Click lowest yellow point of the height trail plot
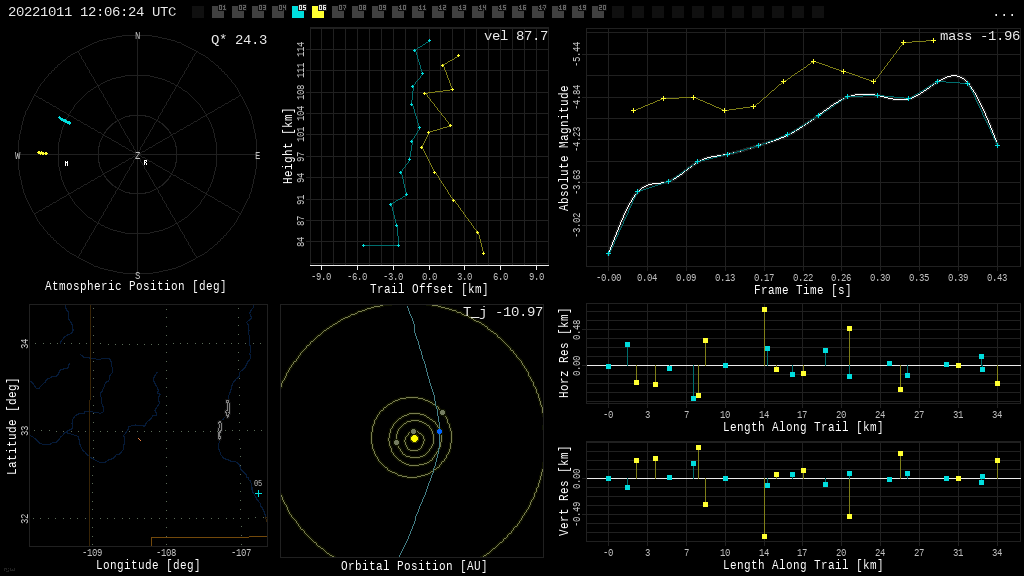 click(483, 253)
